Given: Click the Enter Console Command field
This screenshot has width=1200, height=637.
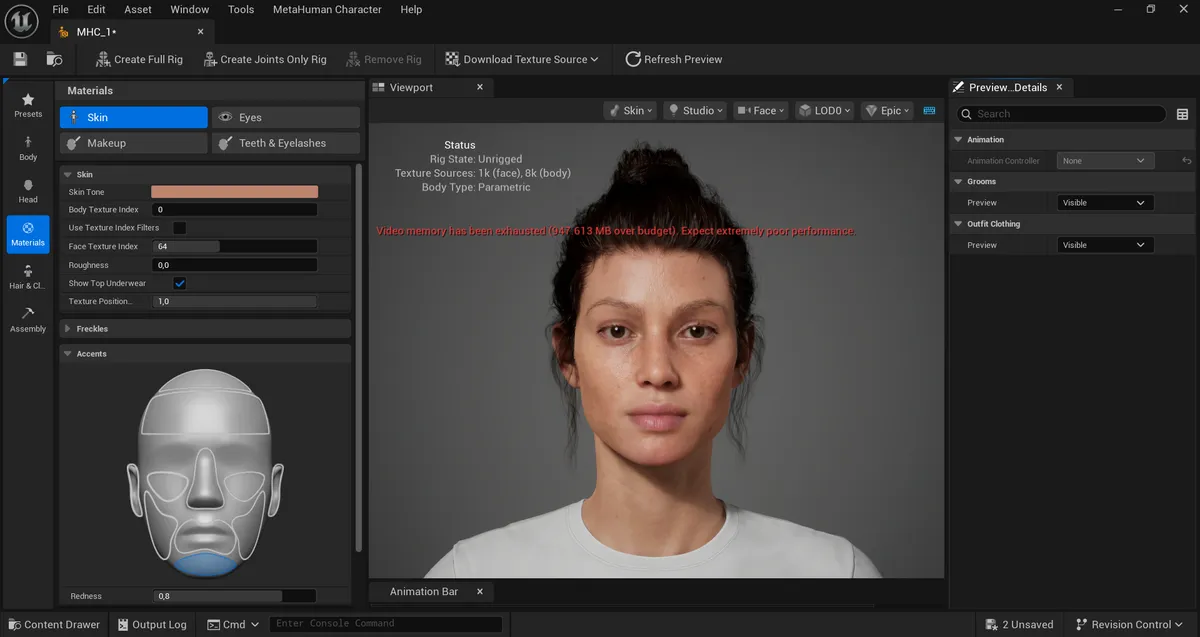Looking at the screenshot, I should point(386,624).
